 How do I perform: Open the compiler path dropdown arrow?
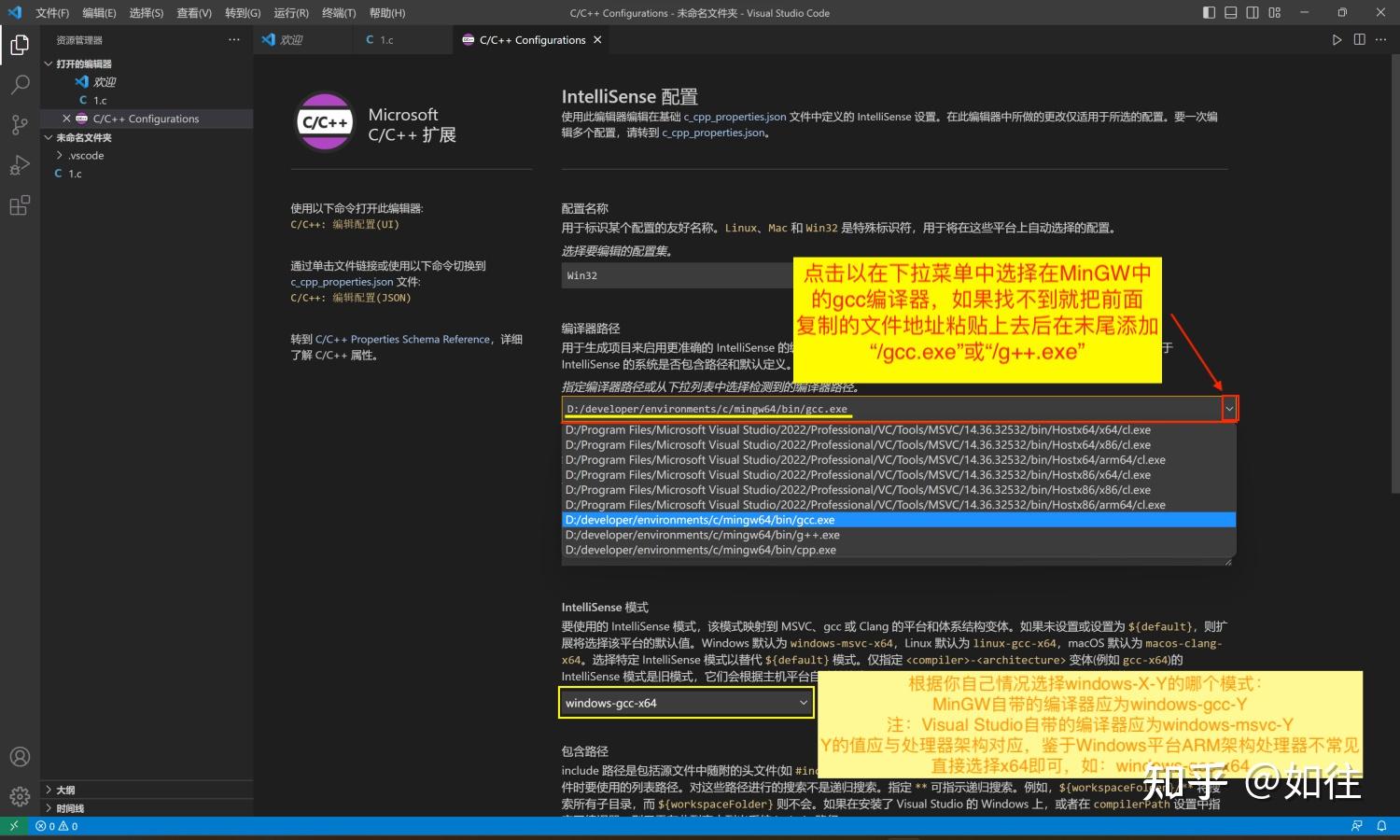(1229, 408)
